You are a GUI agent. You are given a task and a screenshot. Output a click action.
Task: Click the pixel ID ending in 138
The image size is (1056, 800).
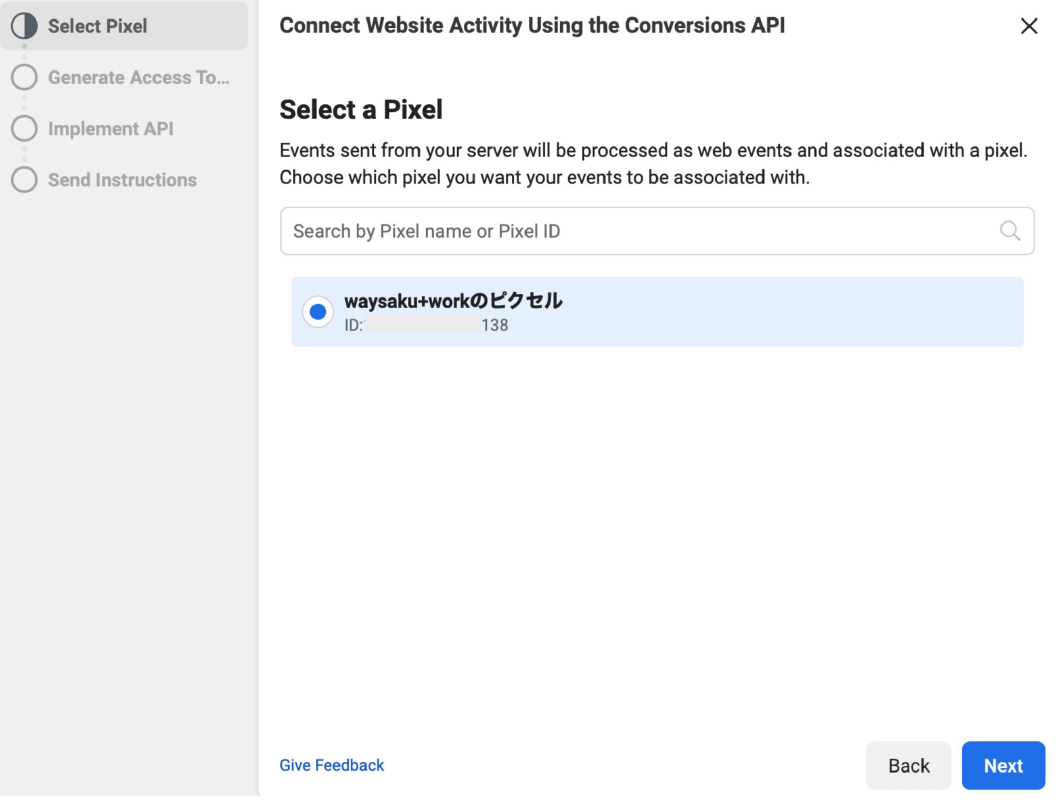[x=426, y=325]
